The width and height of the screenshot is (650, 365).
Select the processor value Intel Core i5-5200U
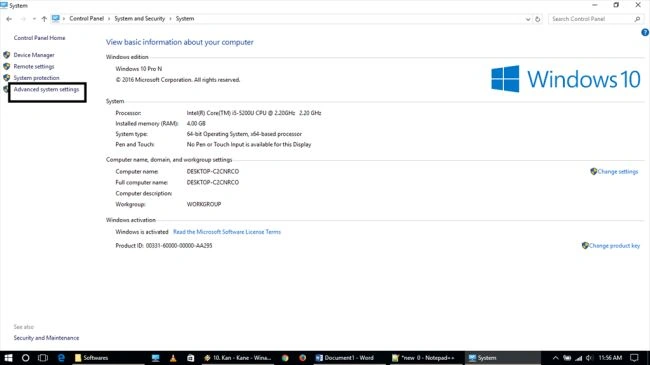(x=254, y=113)
